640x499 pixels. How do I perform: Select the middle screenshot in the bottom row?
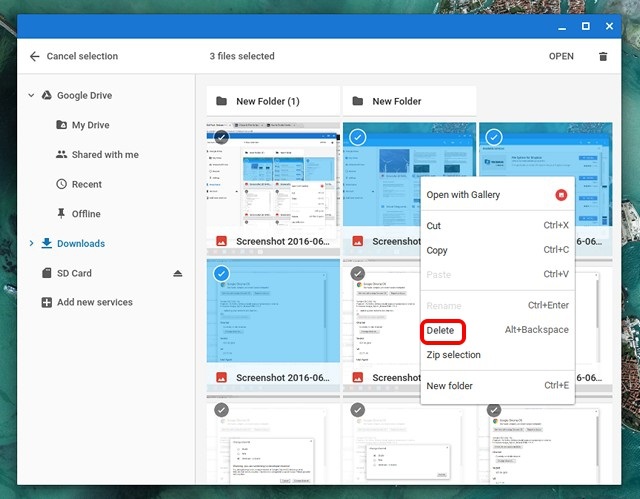[358, 410]
